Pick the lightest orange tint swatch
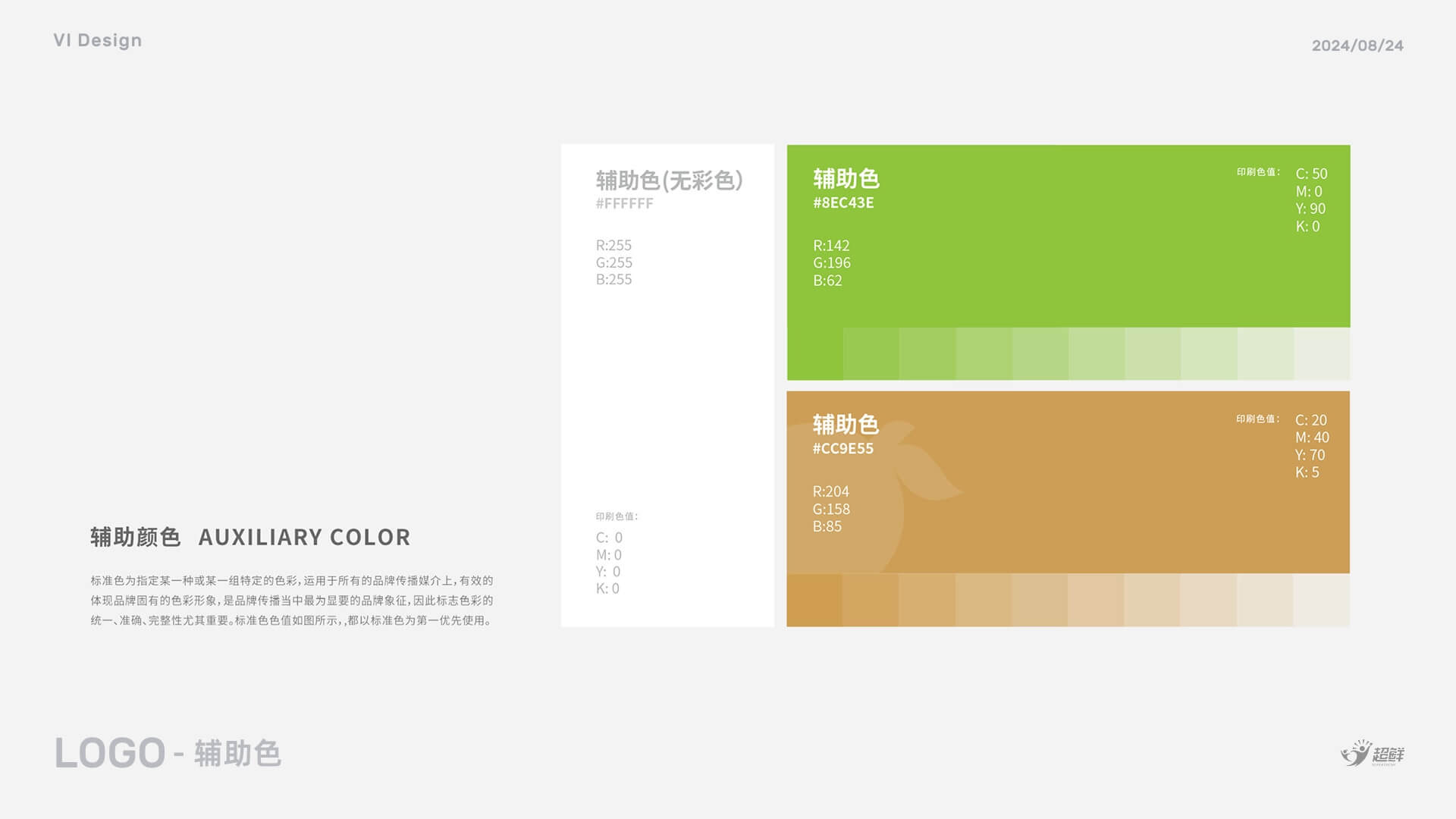1456x819 pixels. (x=1321, y=600)
